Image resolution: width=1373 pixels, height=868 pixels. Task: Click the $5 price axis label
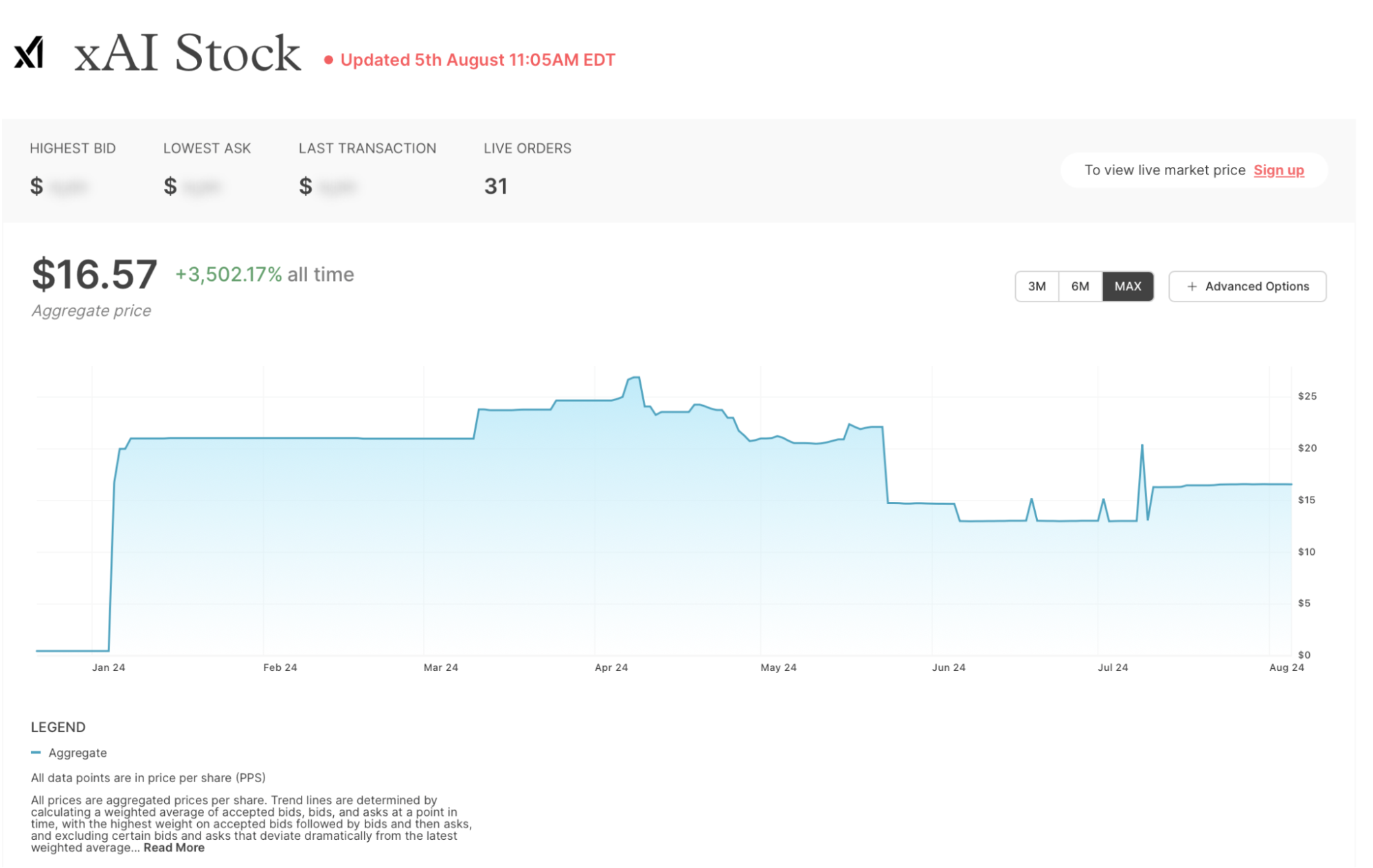pos(1304,604)
